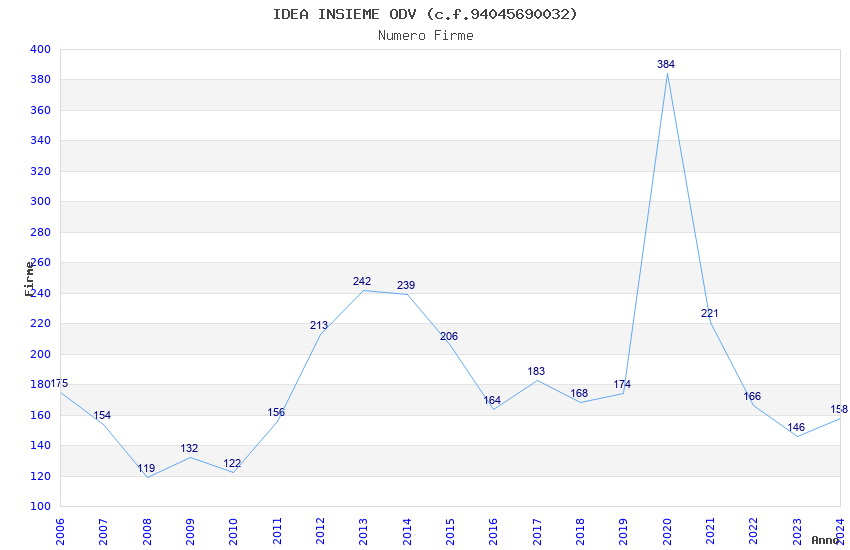Click the x-axis year 2022

pos(754,531)
